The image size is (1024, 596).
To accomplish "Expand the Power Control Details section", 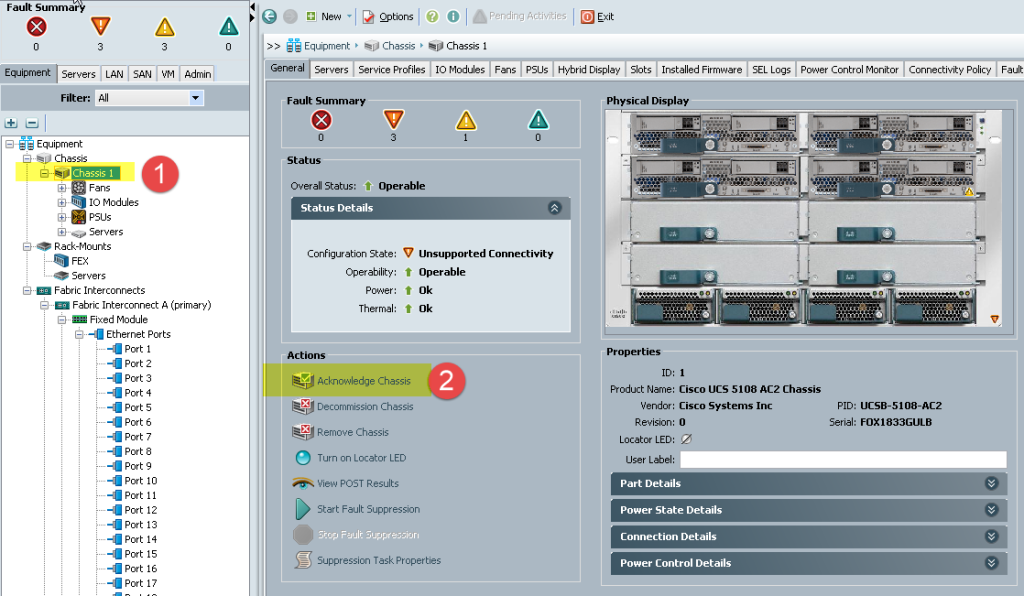I will pos(991,563).
